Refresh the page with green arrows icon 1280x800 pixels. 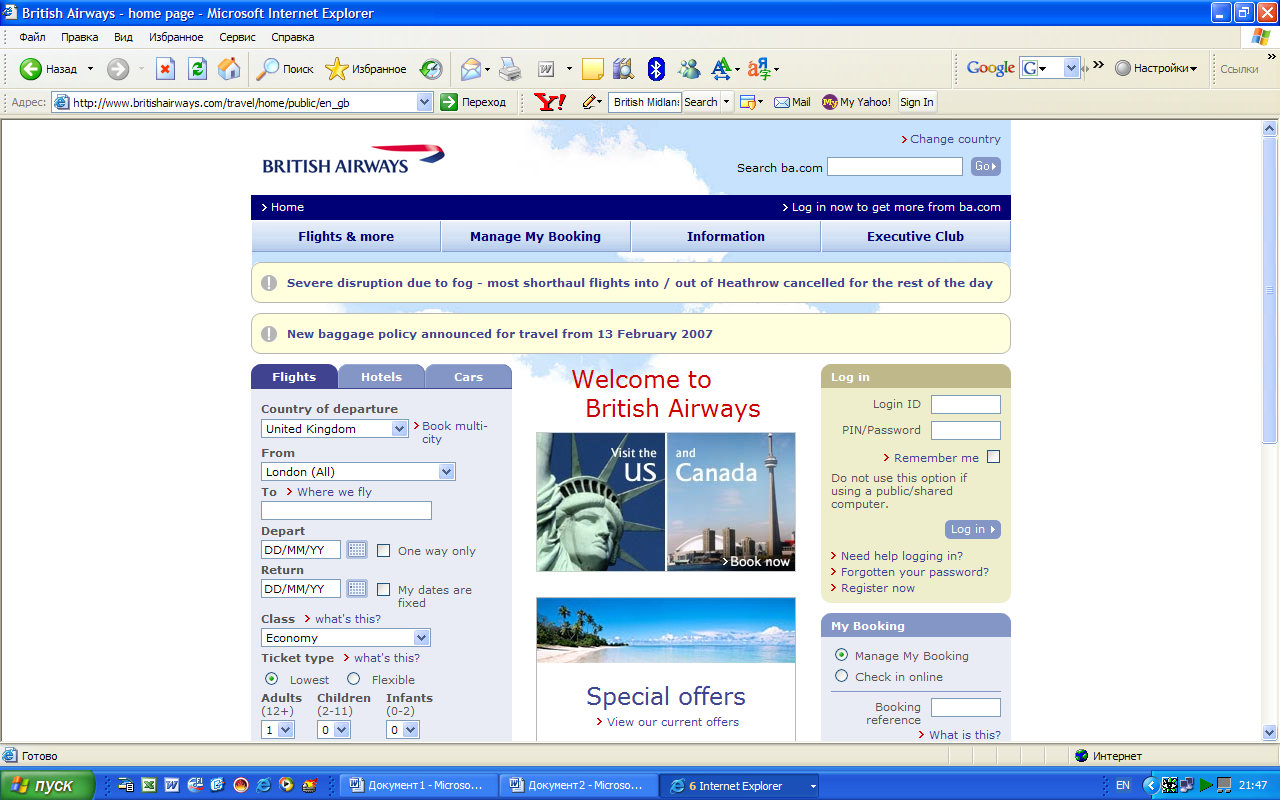click(x=197, y=69)
